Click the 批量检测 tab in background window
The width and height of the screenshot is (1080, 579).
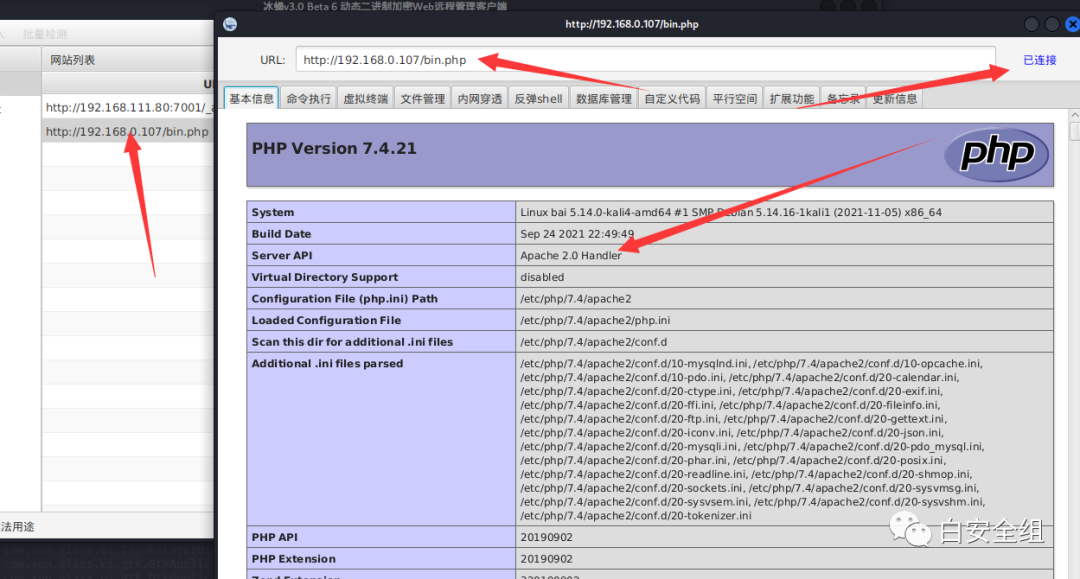(45, 34)
